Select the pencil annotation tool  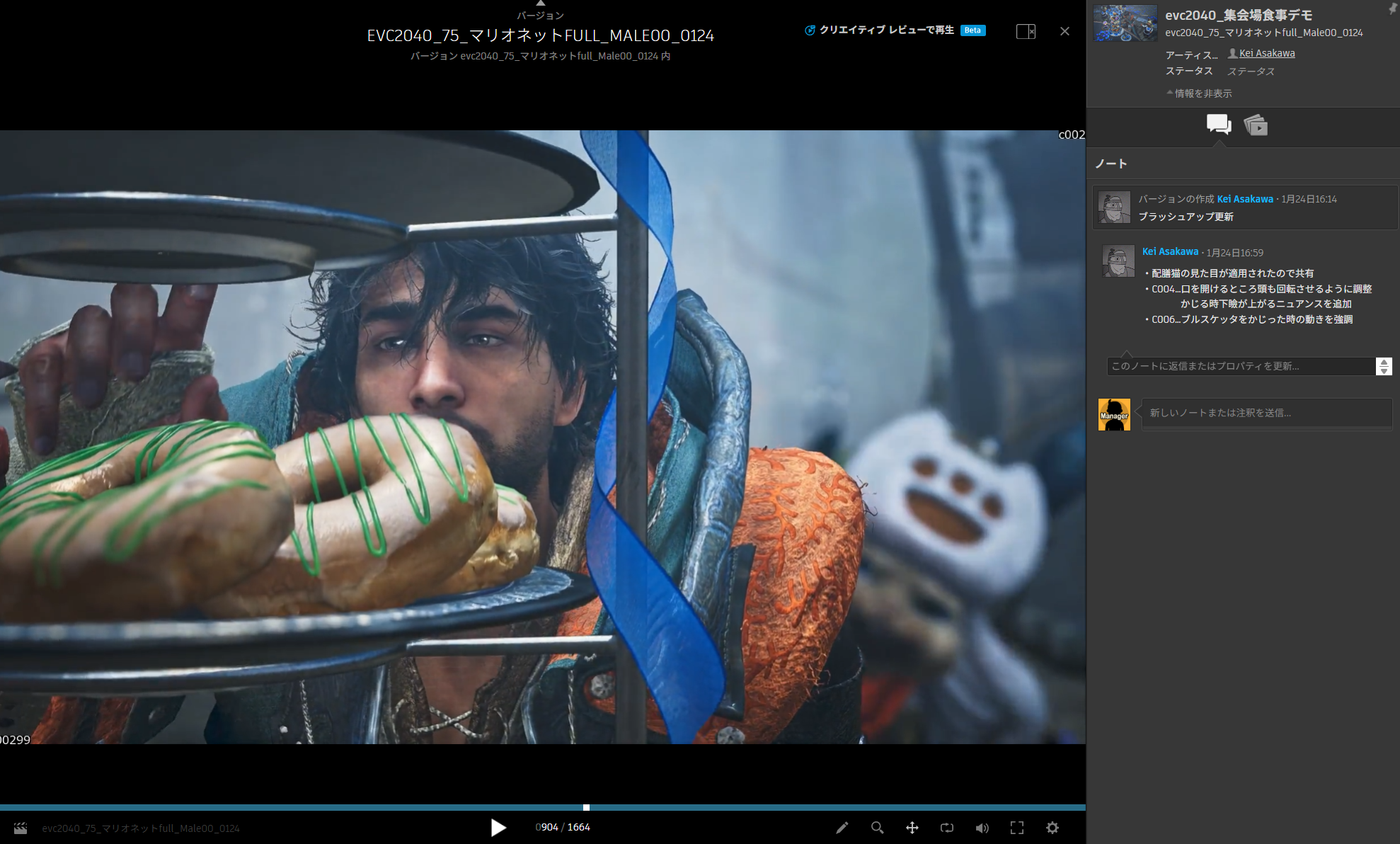842,828
